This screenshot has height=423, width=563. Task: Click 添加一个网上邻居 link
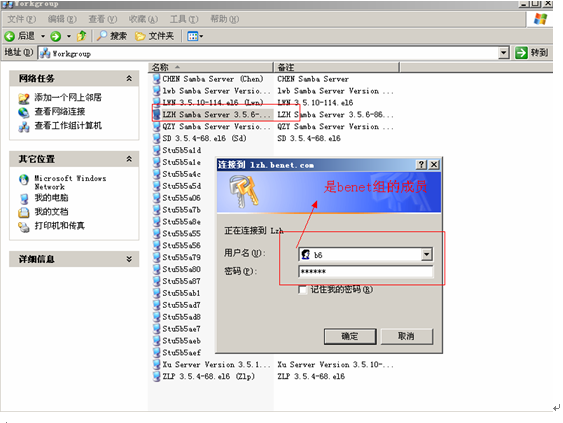pos(68,97)
